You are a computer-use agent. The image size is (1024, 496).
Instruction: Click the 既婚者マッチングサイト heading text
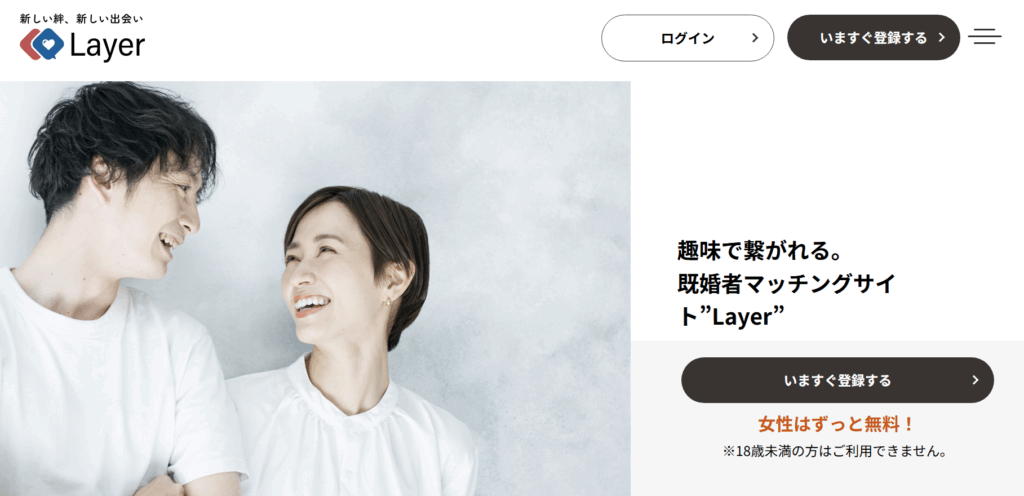pyautogui.click(x=786, y=284)
